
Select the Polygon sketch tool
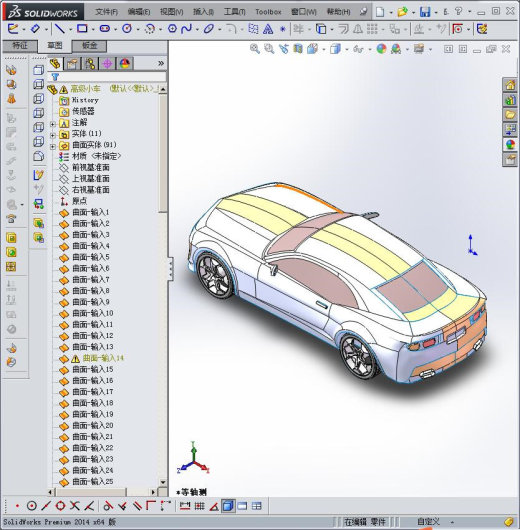click(172, 29)
